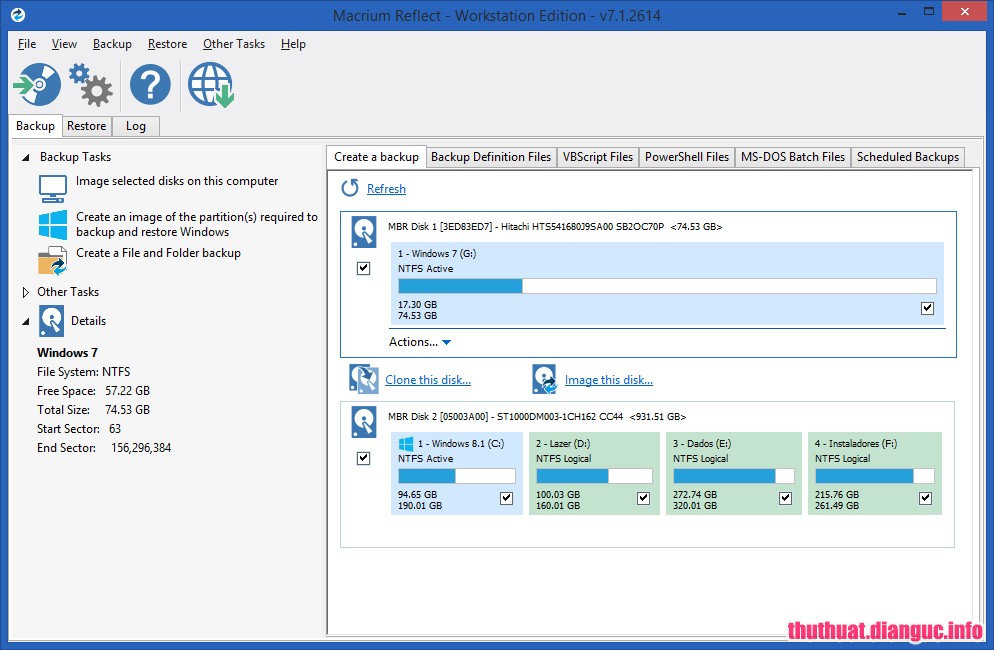This screenshot has width=994, height=650.
Task: Select the Instaladores (F:) partition block
Action: point(875,473)
